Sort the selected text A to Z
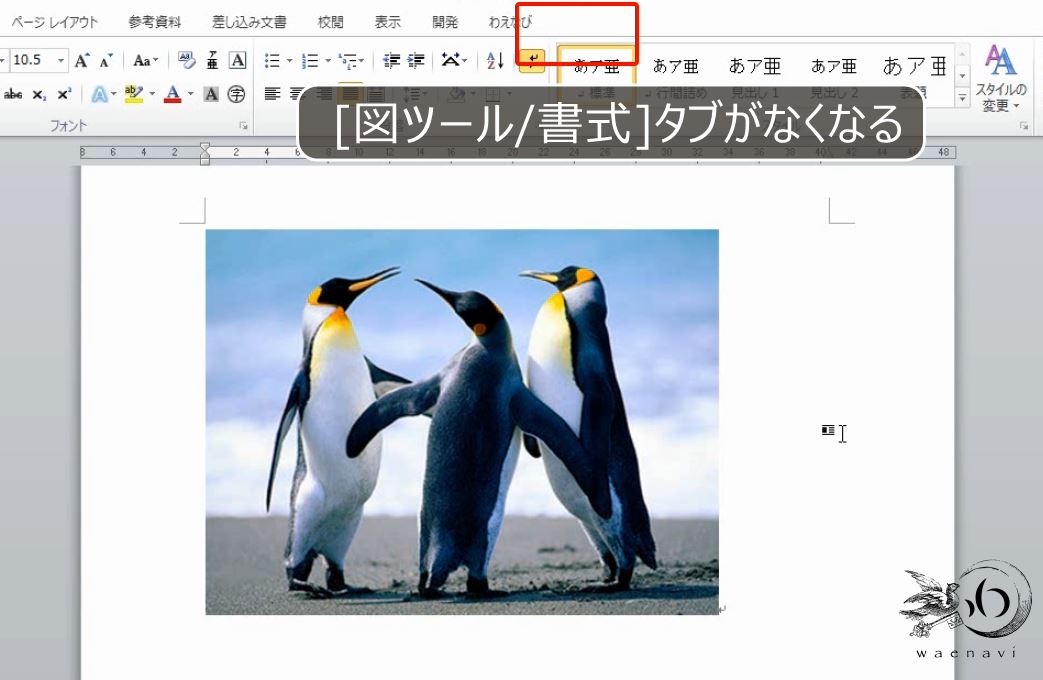1043x680 pixels. click(x=495, y=61)
